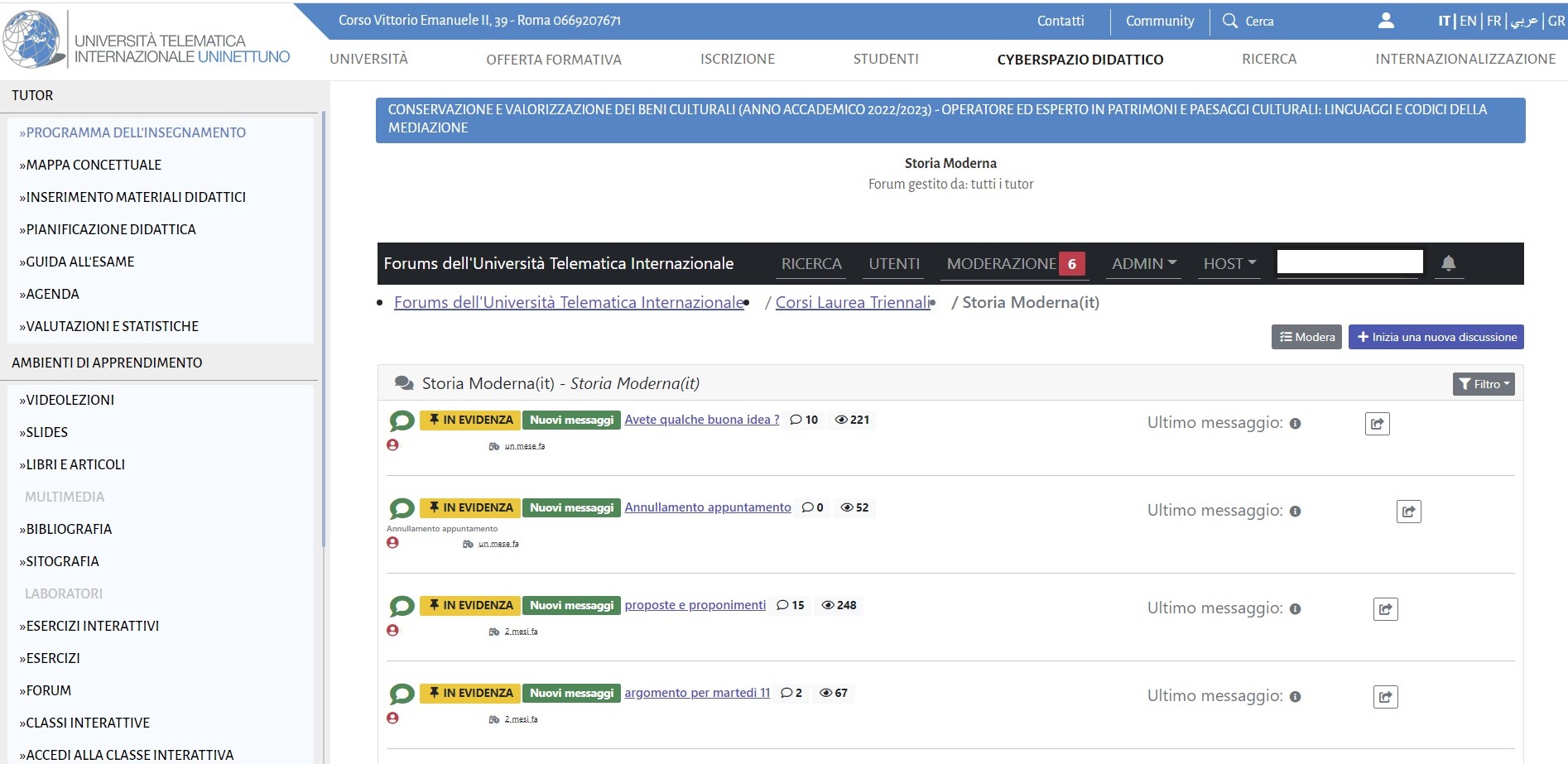Open the user account profile icon
Screen dimensions: 1568x764
[x=1385, y=21]
